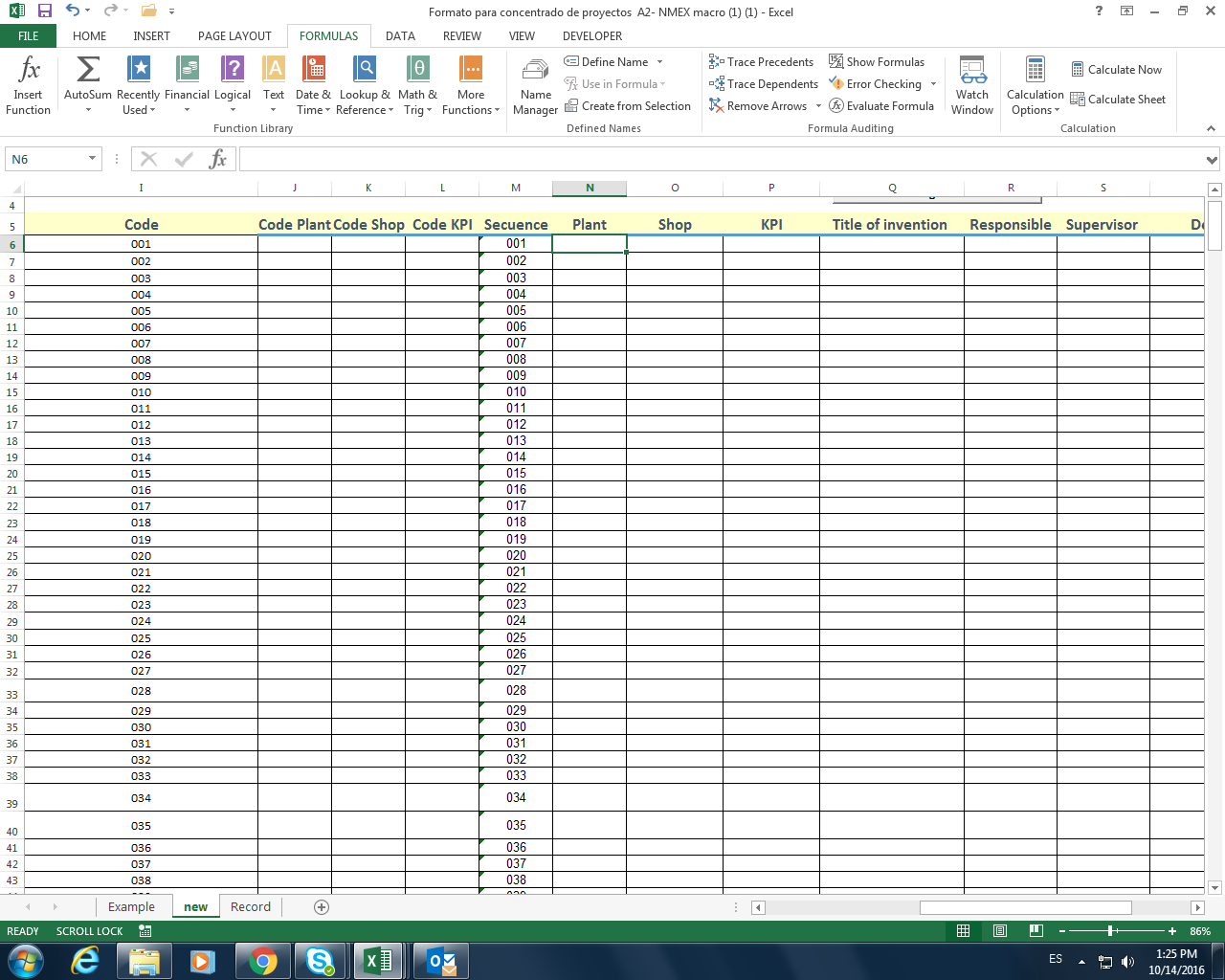Toggle Show Formulas
This screenshot has width=1225, height=980.
point(877,62)
